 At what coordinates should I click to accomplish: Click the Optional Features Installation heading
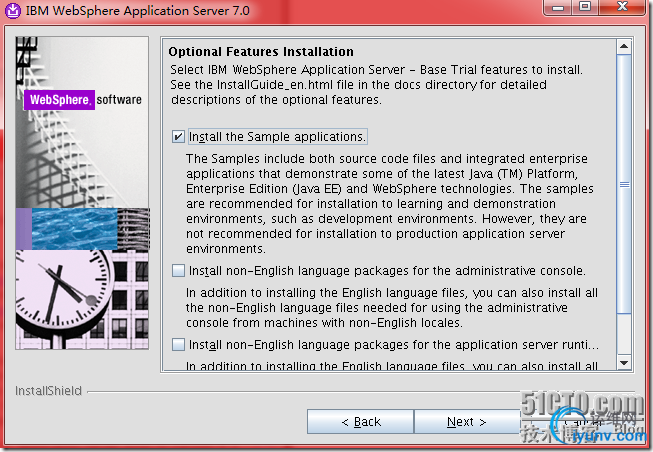click(x=261, y=52)
